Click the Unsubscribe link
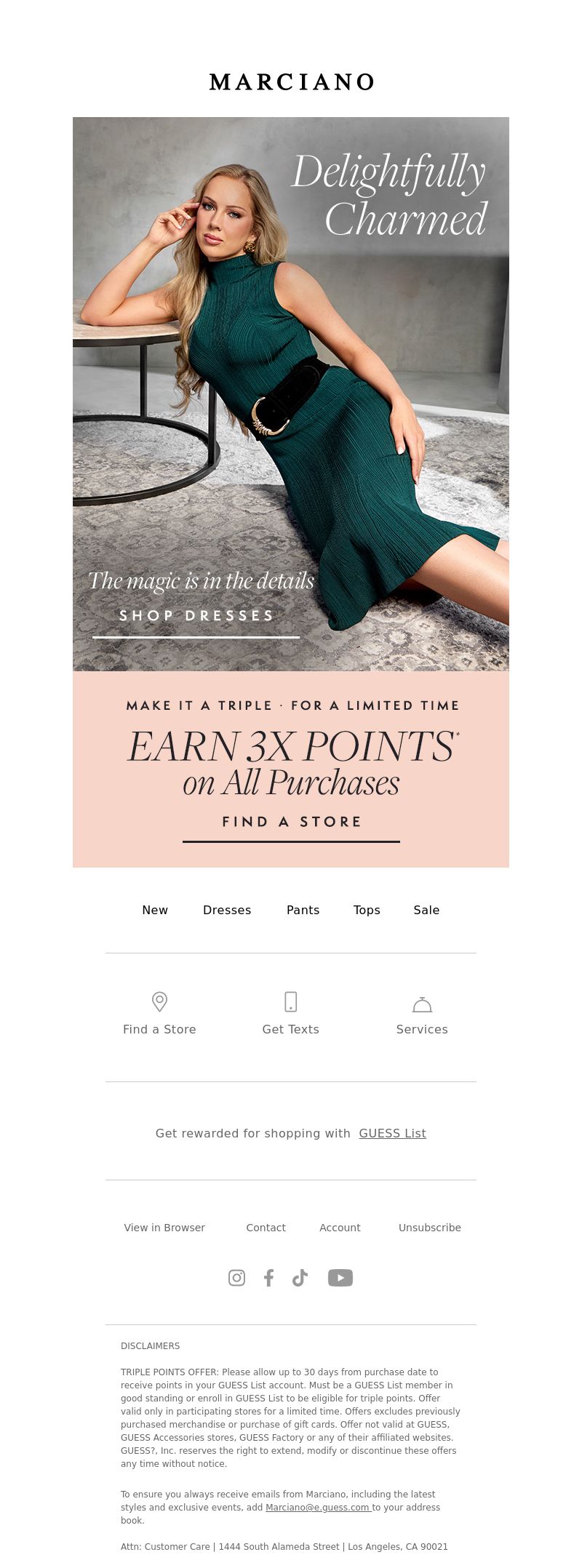Image resolution: width=582 pixels, height=1568 pixels. point(430,1228)
